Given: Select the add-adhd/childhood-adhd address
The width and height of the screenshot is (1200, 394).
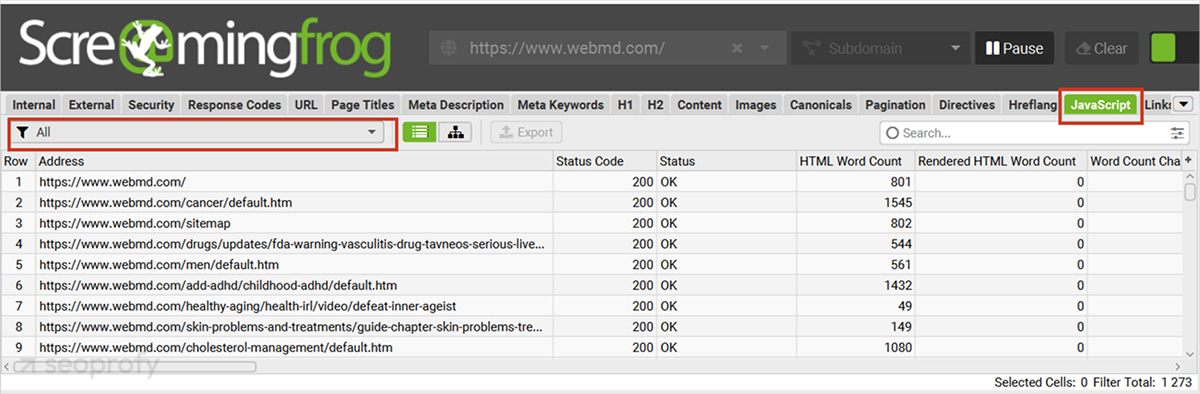Looking at the screenshot, I should pyautogui.click(x=294, y=286).
